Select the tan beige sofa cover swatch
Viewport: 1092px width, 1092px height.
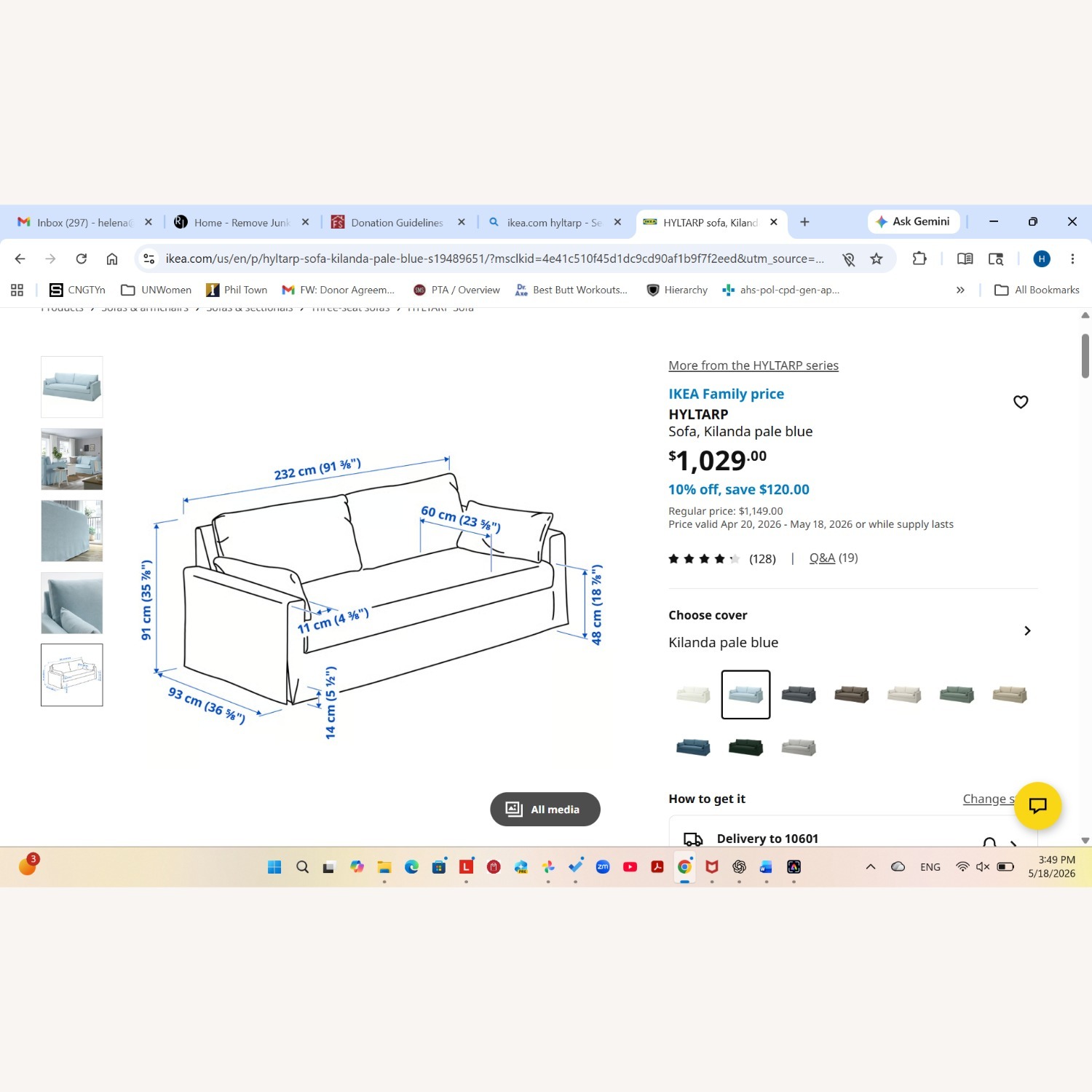[x=1010, y=695]
